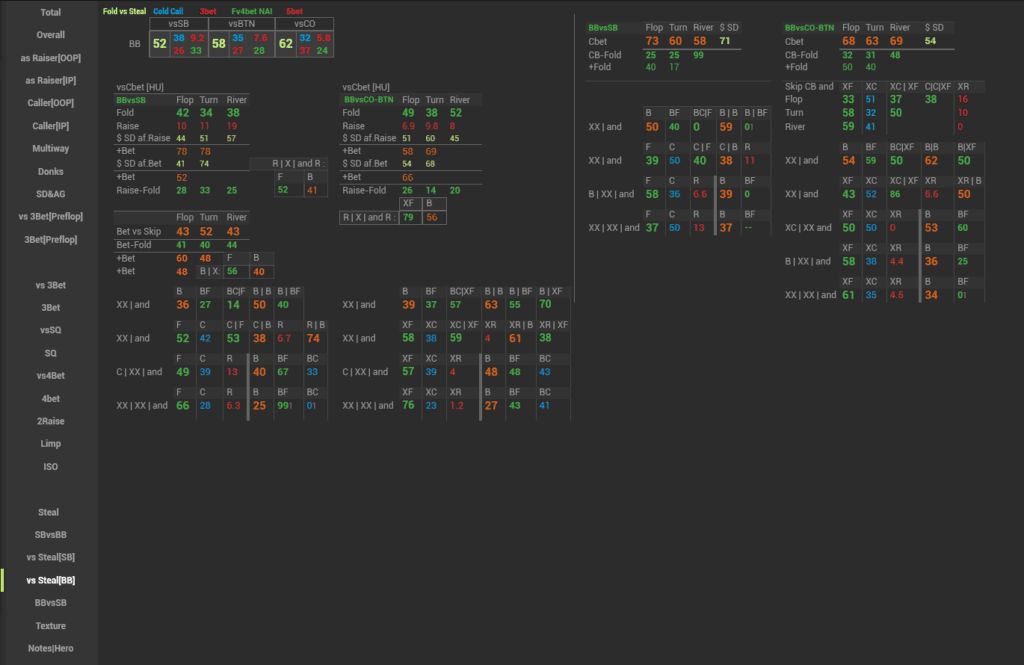Open the Texture tab
Image resolution: width=1024 pixels, height=665 pixels.
[x=50, y=625]
